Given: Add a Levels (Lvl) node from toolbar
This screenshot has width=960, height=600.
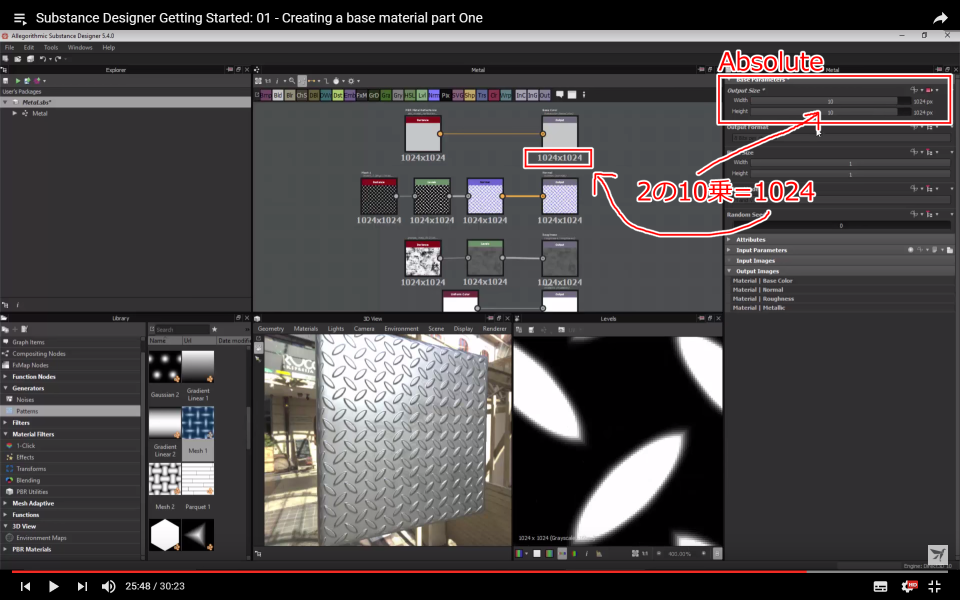Looking at the screenshot, I should point(422,95).
